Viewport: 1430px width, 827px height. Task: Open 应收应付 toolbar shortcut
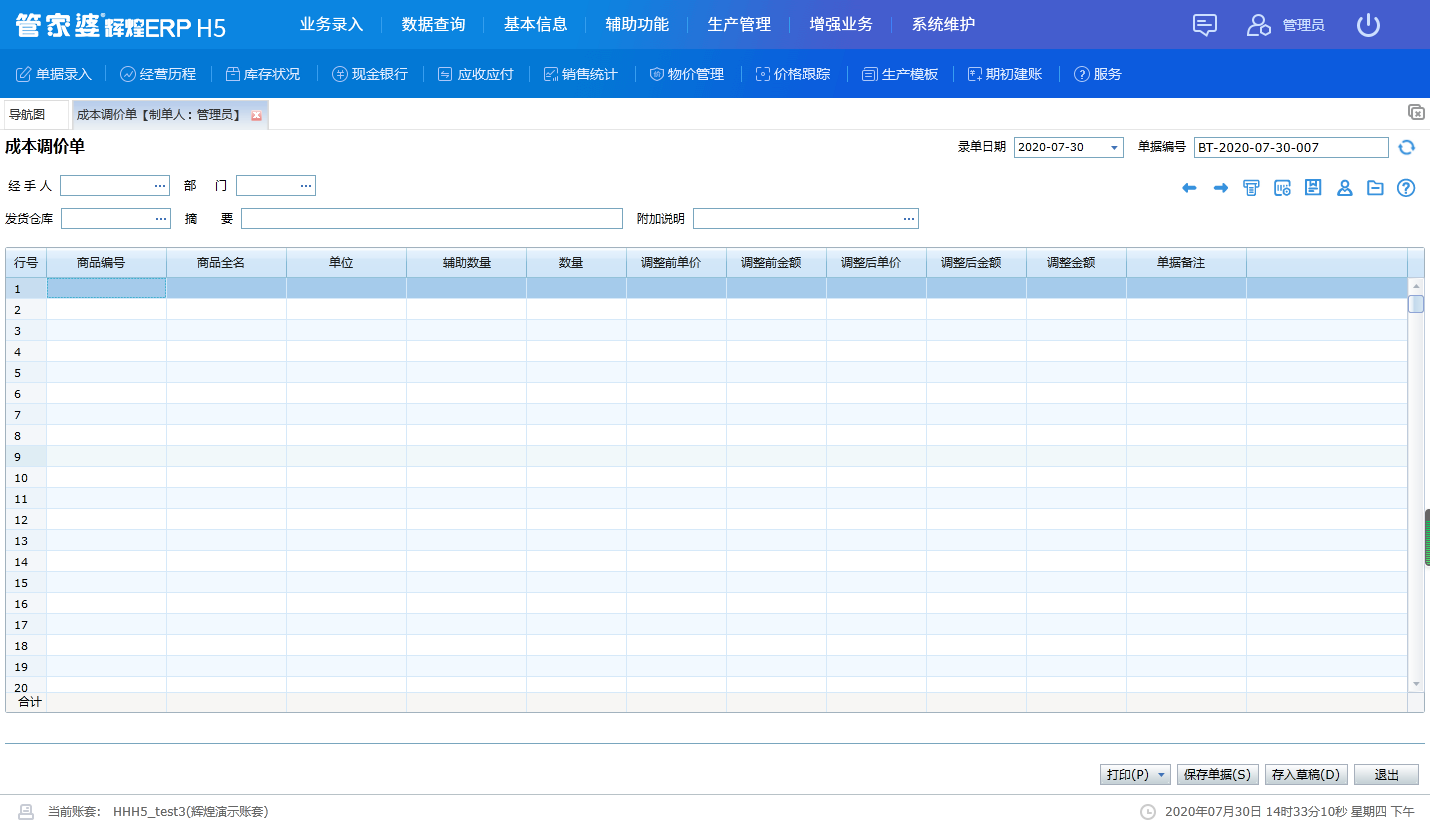[x=476, y=74]
